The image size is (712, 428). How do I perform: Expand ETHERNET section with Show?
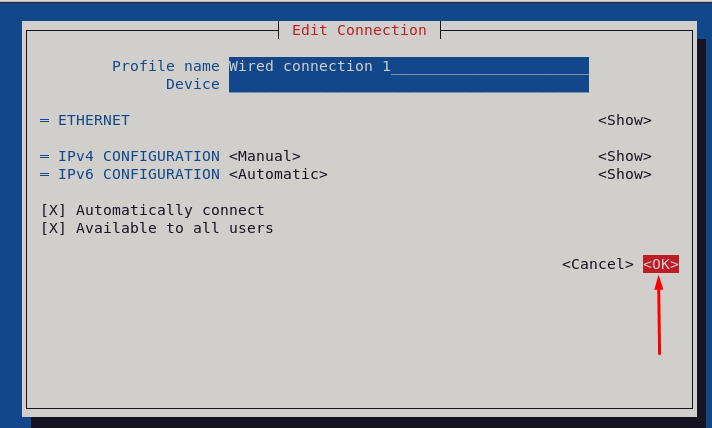click(x=624, y=120)
